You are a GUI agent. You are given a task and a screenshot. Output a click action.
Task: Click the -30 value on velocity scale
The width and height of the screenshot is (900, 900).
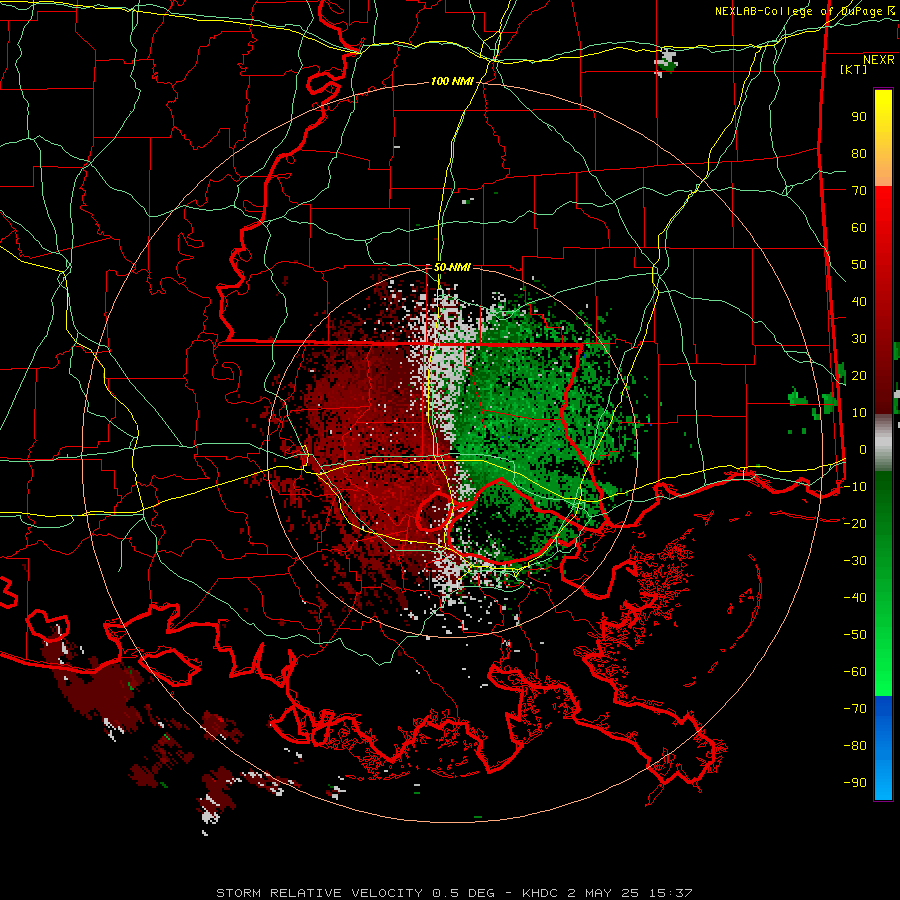[x=855, y=560]
